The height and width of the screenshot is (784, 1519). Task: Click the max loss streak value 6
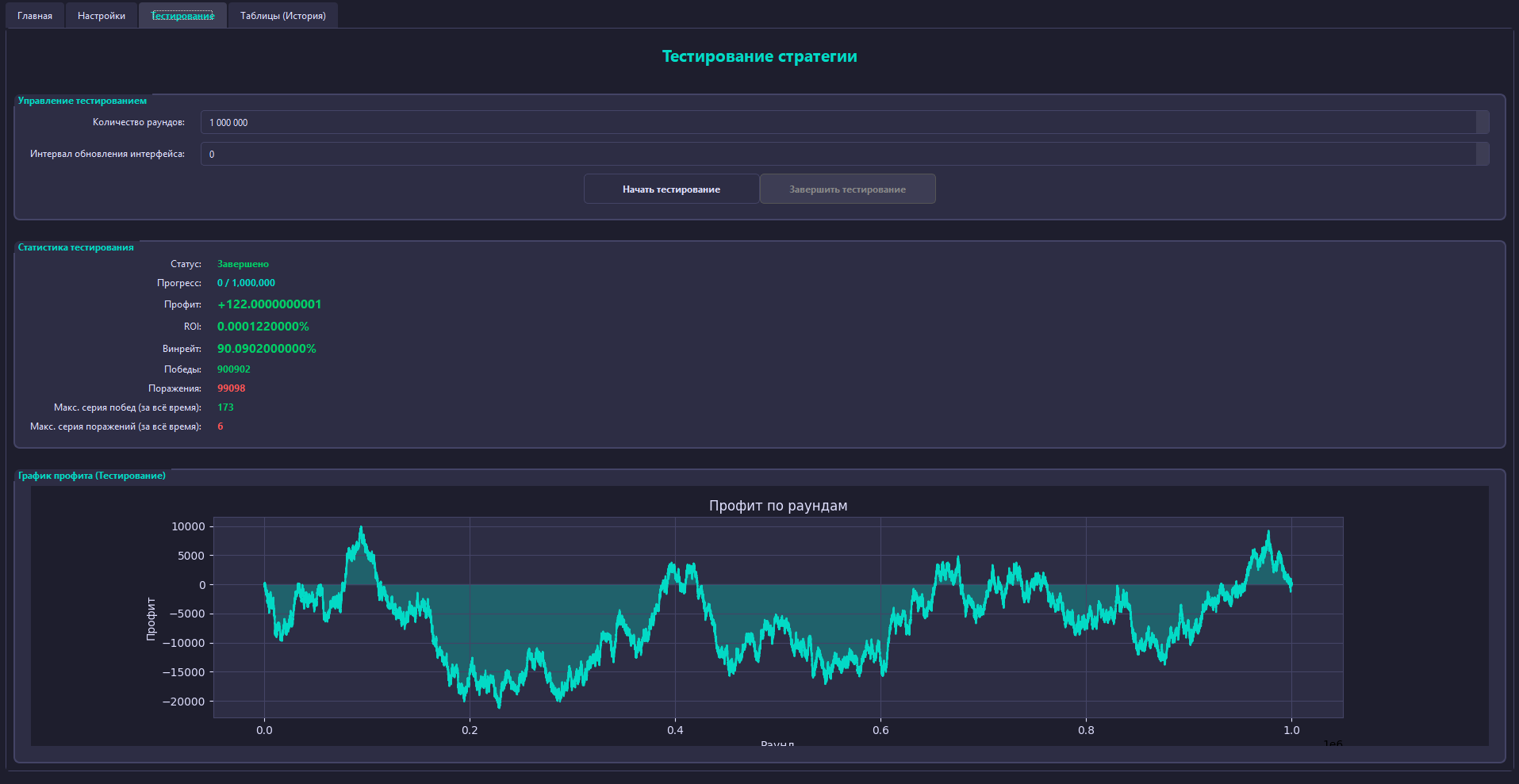(x=221, y=426)
